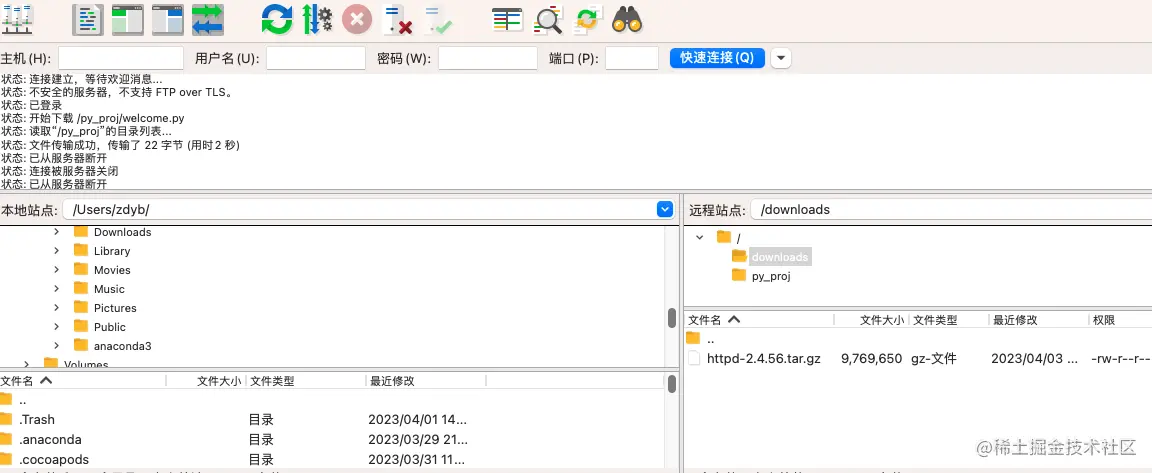Toggle directory comparison magnifier icon
Image resolution: width=1152 pixels, height=473 pixels.
coord(547,20)
